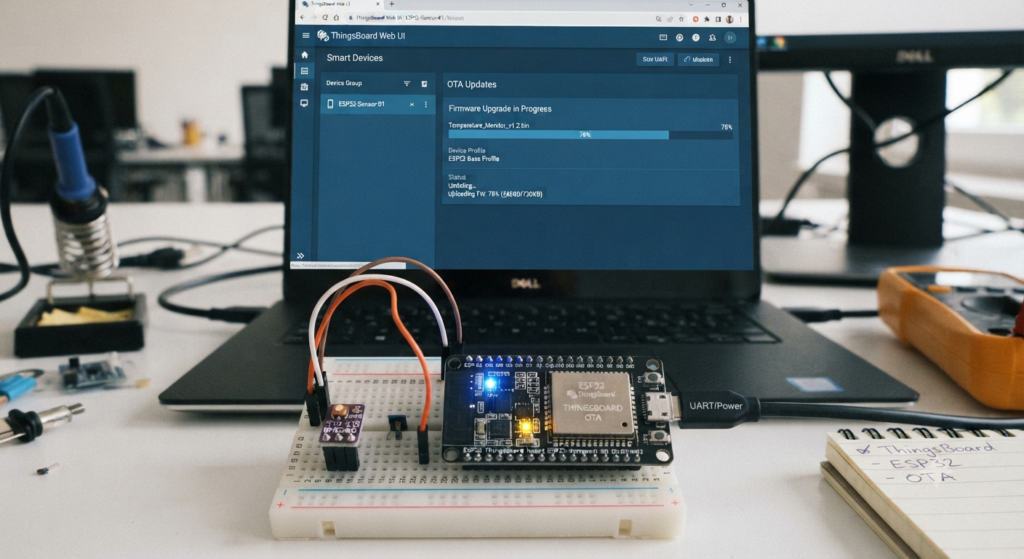Image resolution: width=1024 pixels, height=559 pixels.
Task: Open filter icon in Device Group header
Action: [407, 84]
